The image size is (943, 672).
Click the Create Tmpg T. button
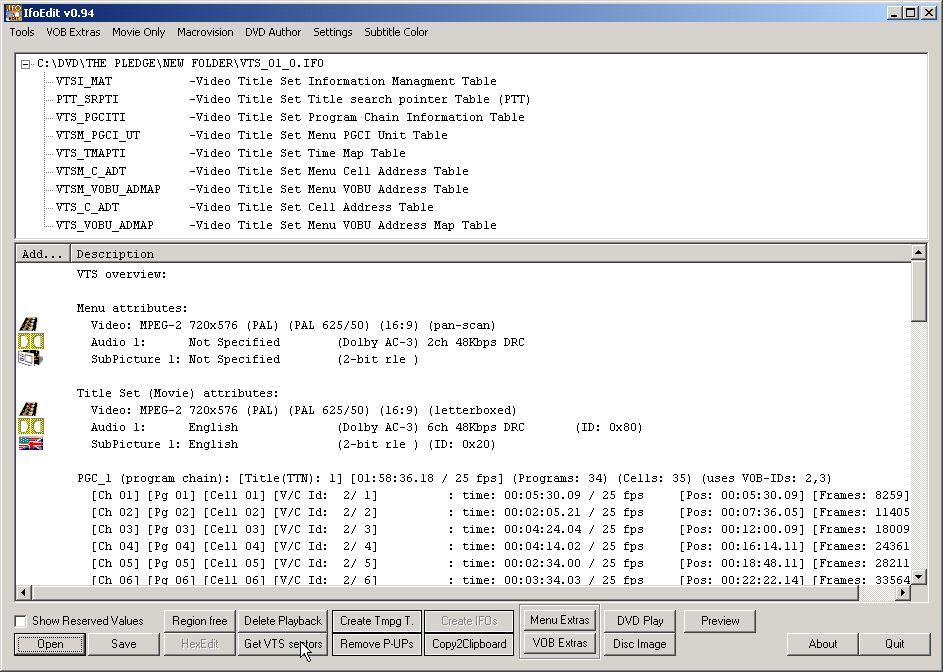pos(376,621)
